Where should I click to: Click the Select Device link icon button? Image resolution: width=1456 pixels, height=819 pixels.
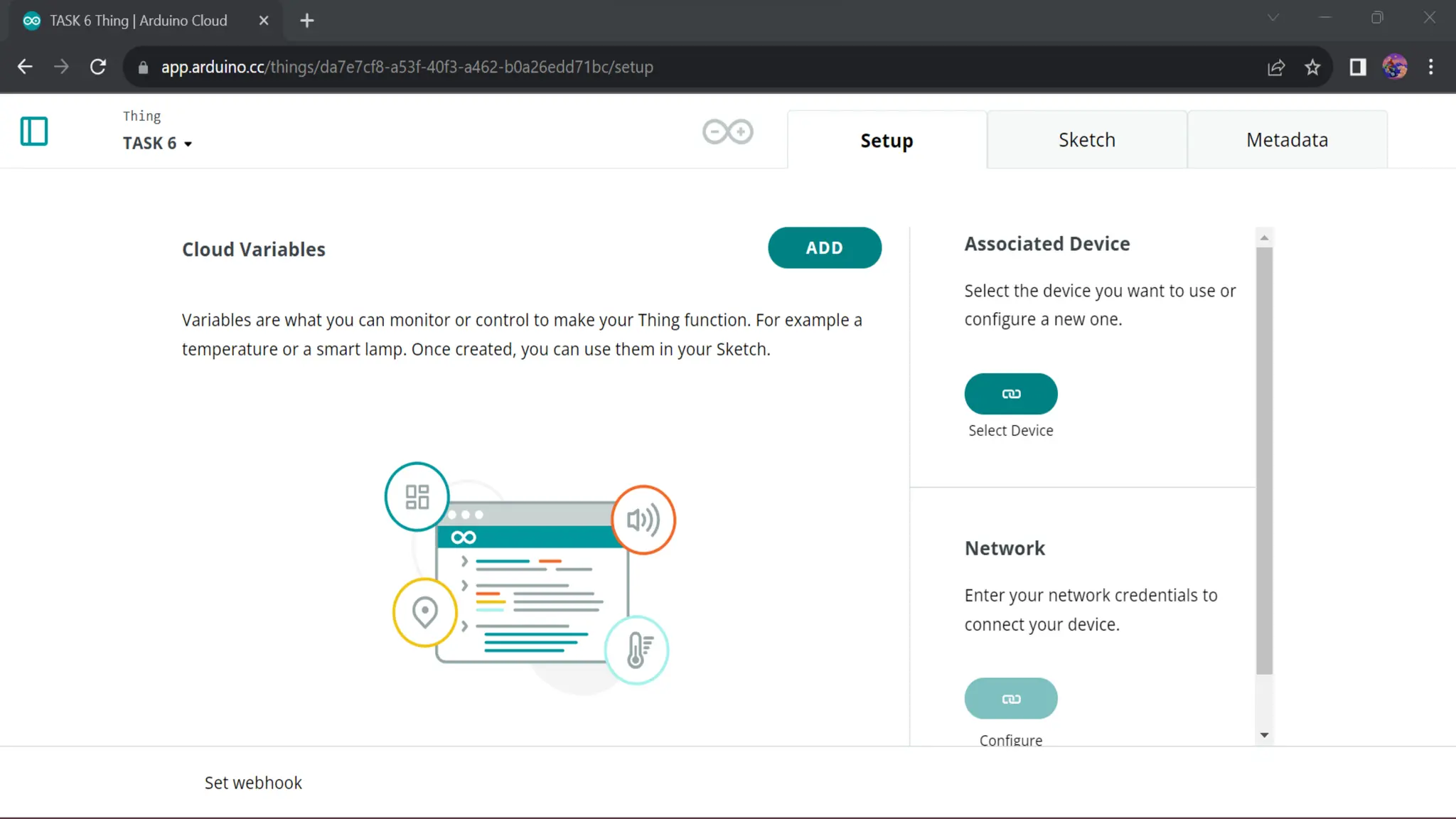(1010, 393)
